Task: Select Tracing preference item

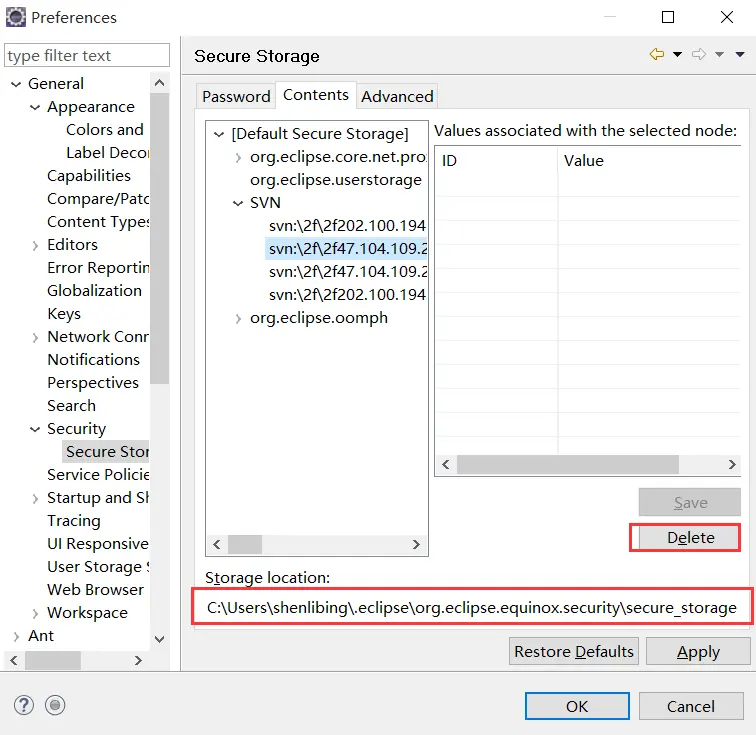Action: click(74, 521)
